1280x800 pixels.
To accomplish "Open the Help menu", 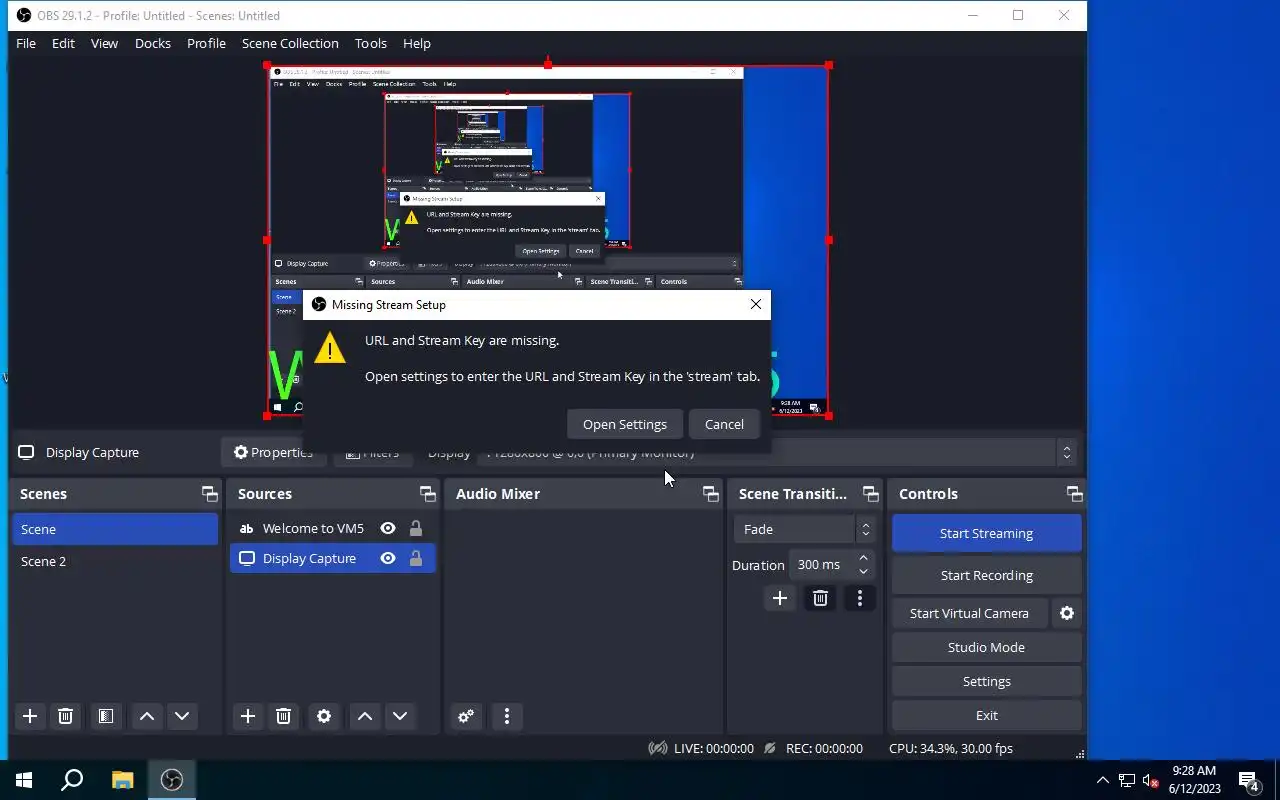I will tap(417, 43).
